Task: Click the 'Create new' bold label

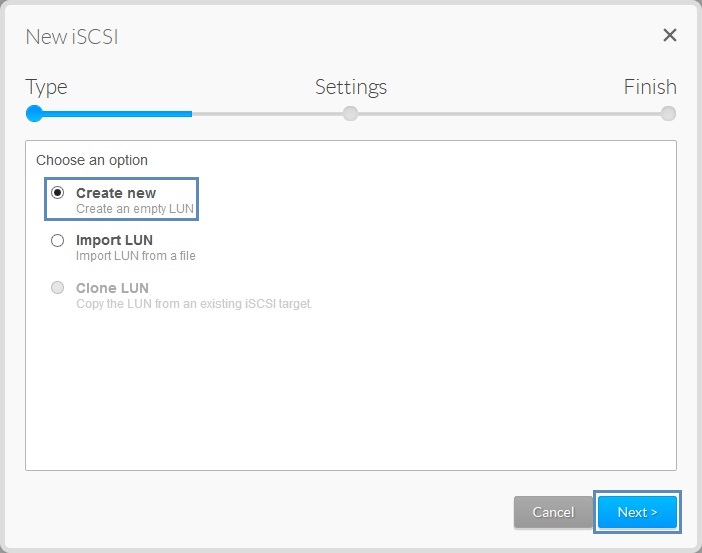Action: point(116,193)
